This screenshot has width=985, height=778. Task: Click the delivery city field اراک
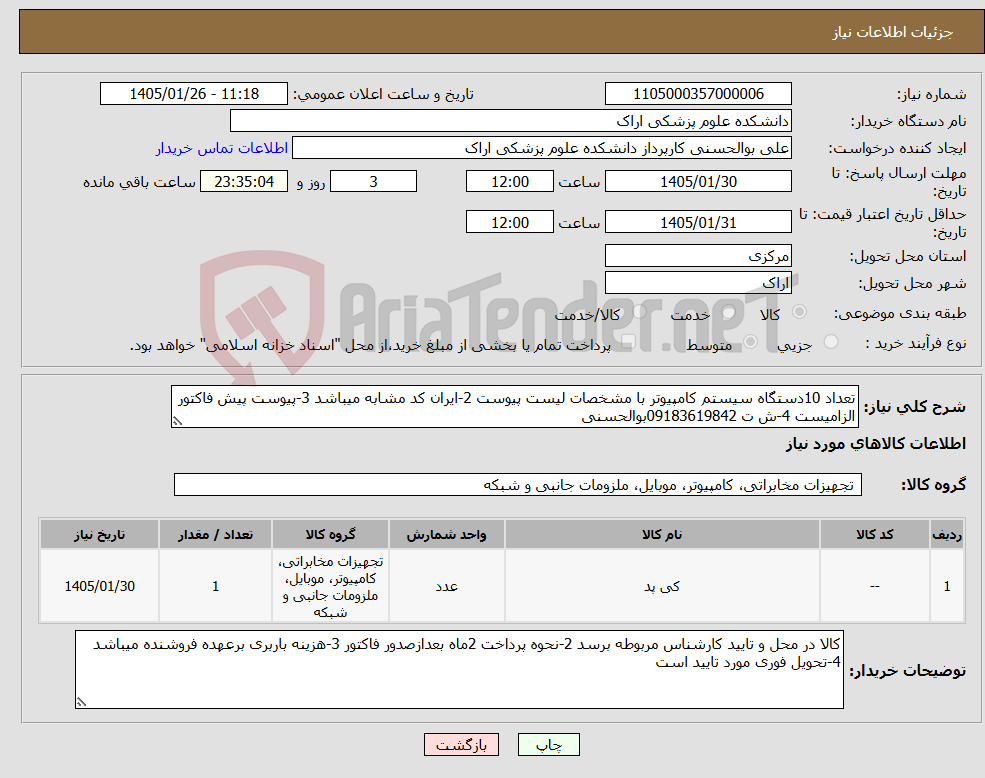coord(698,283)
